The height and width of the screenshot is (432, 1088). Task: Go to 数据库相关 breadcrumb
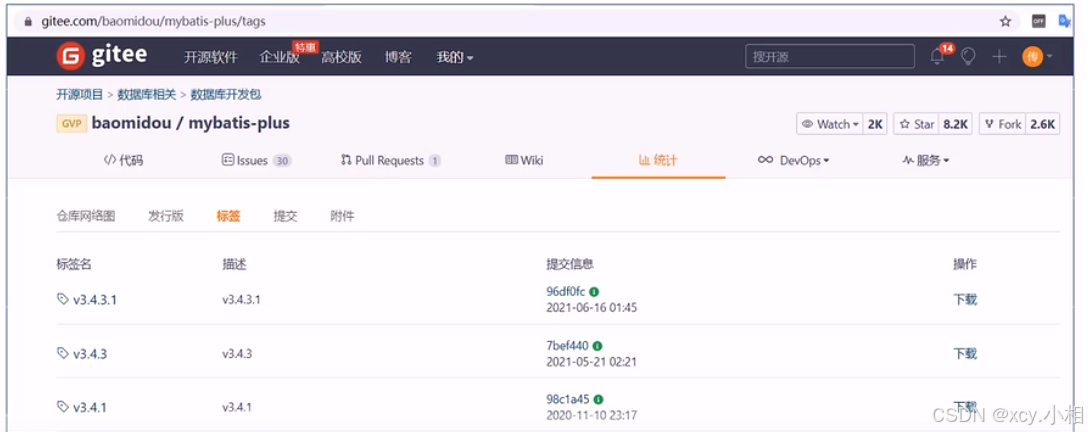click(x=147, y=94)
